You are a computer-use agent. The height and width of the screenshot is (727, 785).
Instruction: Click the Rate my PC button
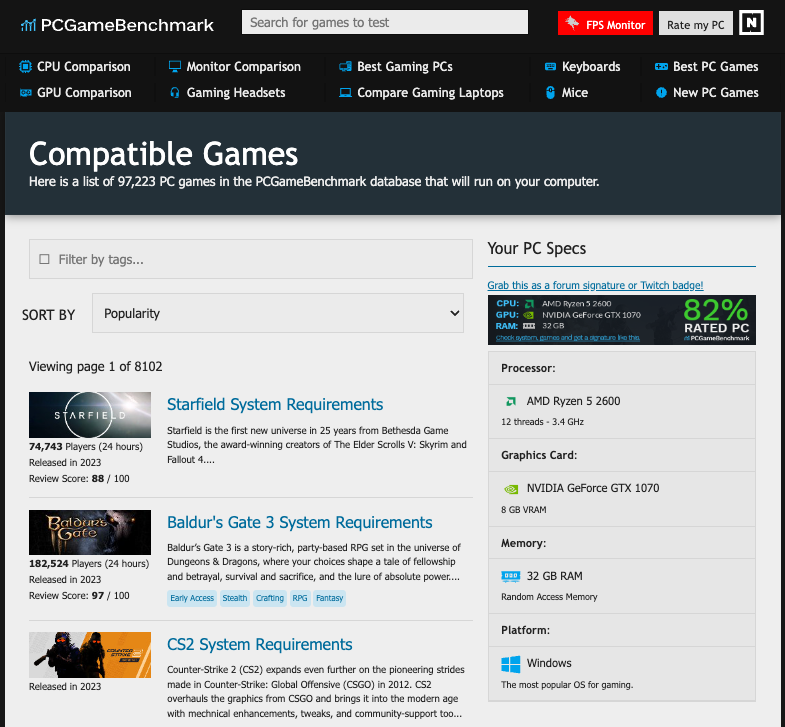(x=695, y=23)
